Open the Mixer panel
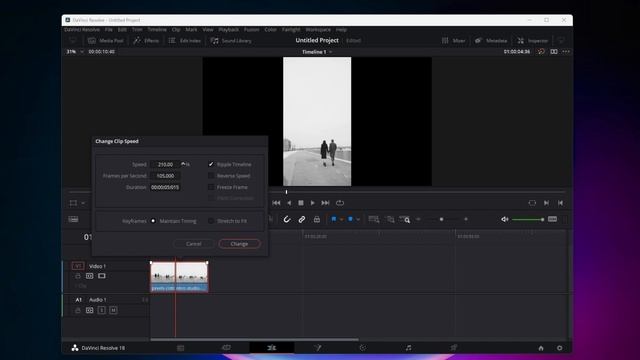This screenshot has width=640, height=360. (453, 40)
